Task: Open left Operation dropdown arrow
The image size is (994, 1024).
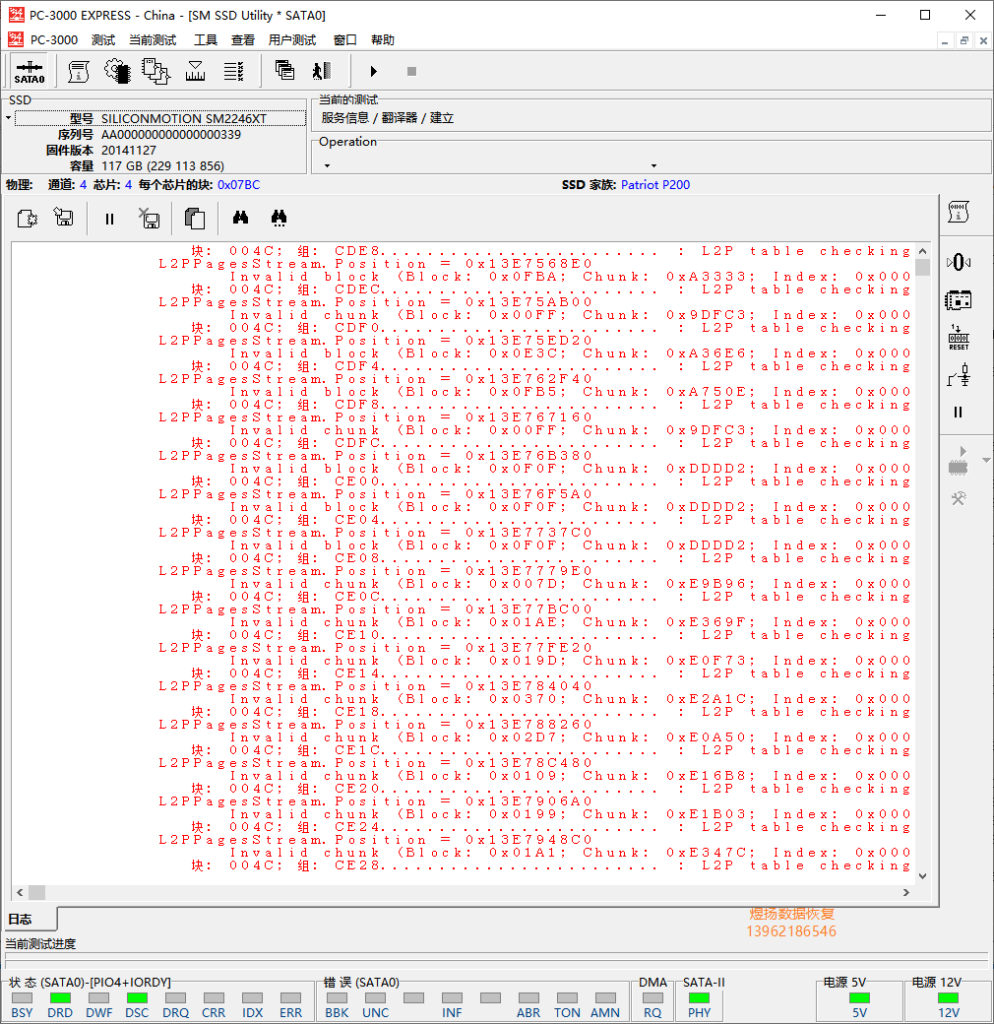Action: (327, 166)
